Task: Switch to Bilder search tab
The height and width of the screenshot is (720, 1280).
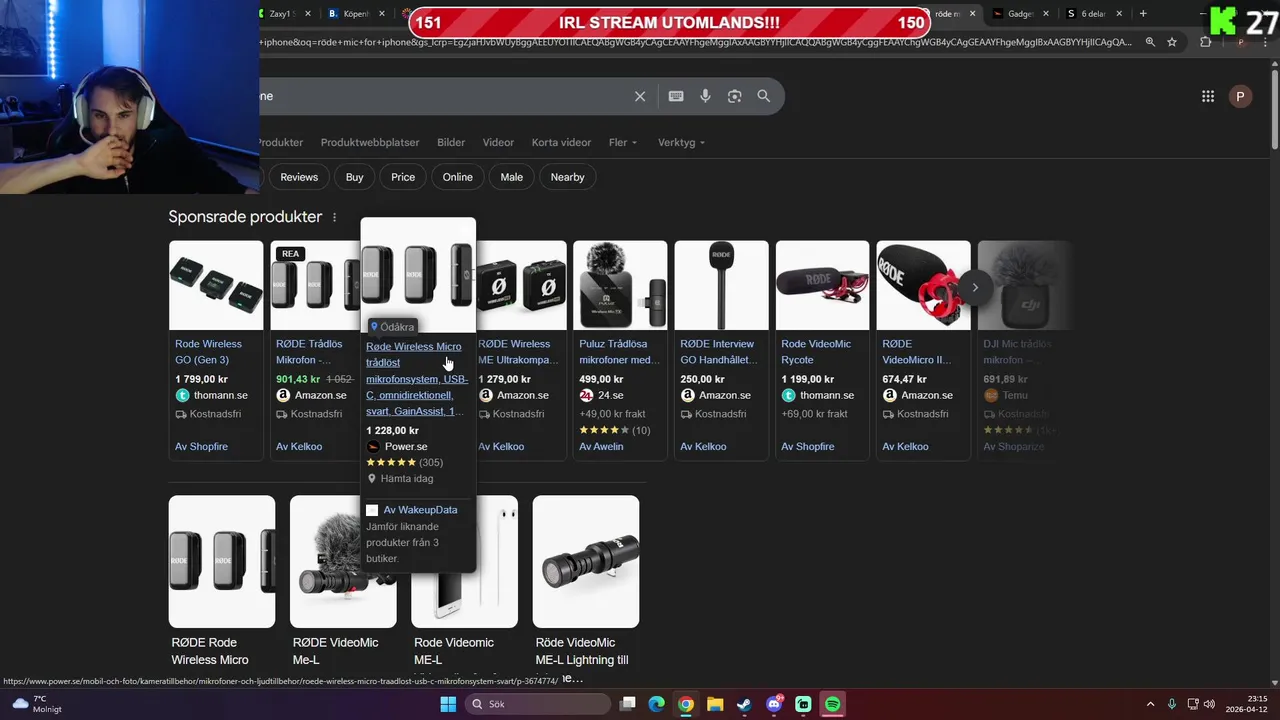Action: point(451,142)
